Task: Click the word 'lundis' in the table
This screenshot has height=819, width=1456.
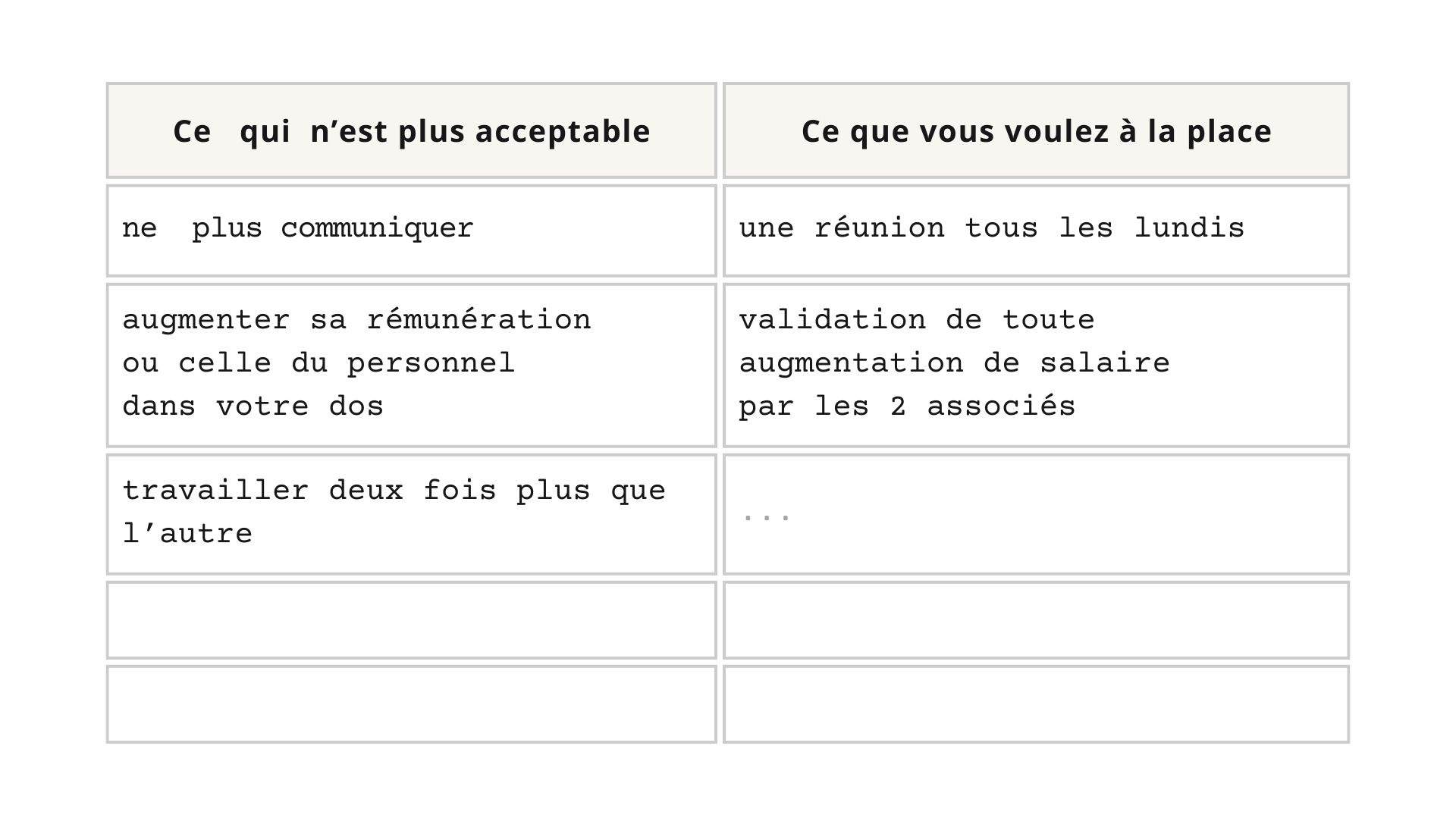Action: click(1189, 227)
